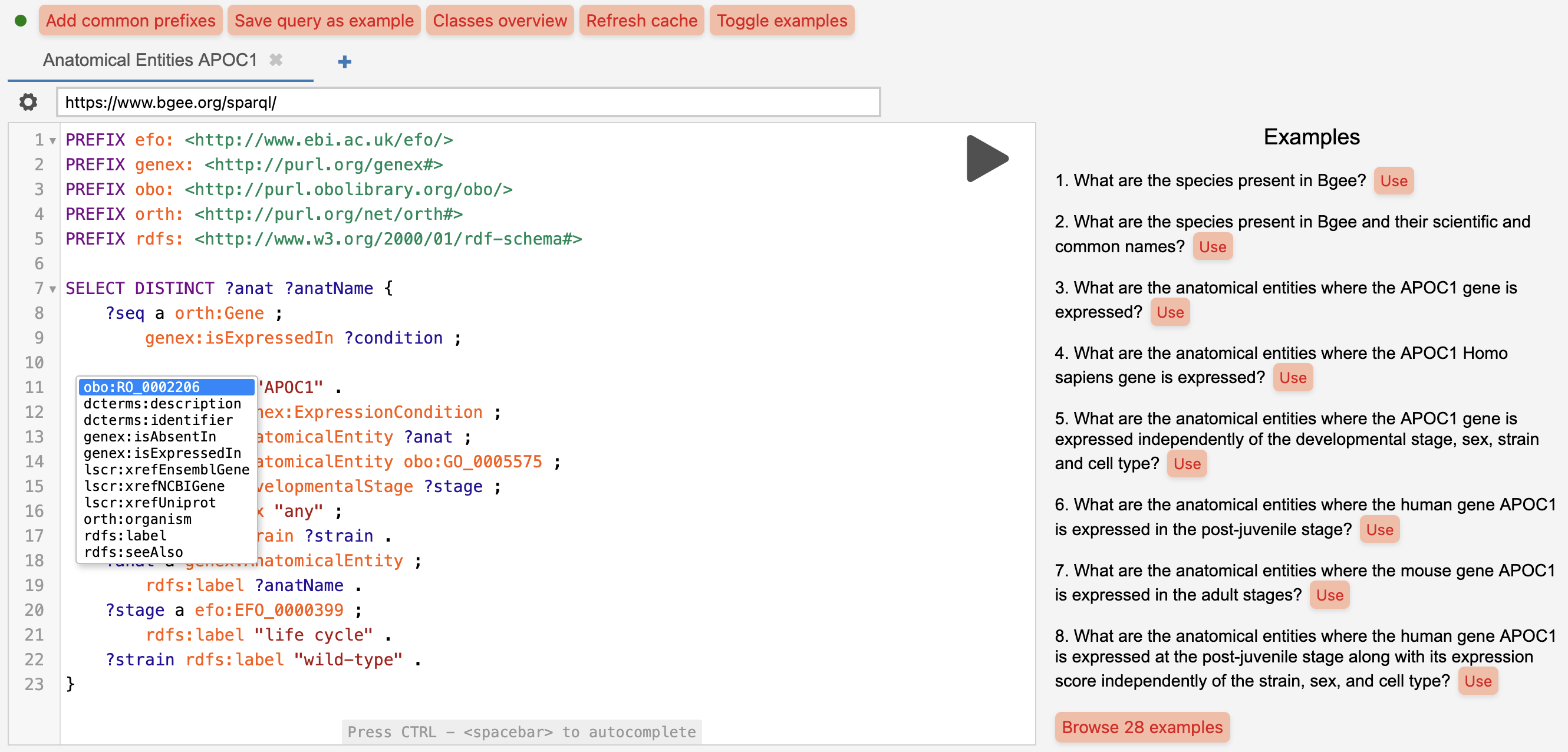Screen dimensions: 1568x752
Task: Browse 28 examples button
Action: pos(1141,727)
